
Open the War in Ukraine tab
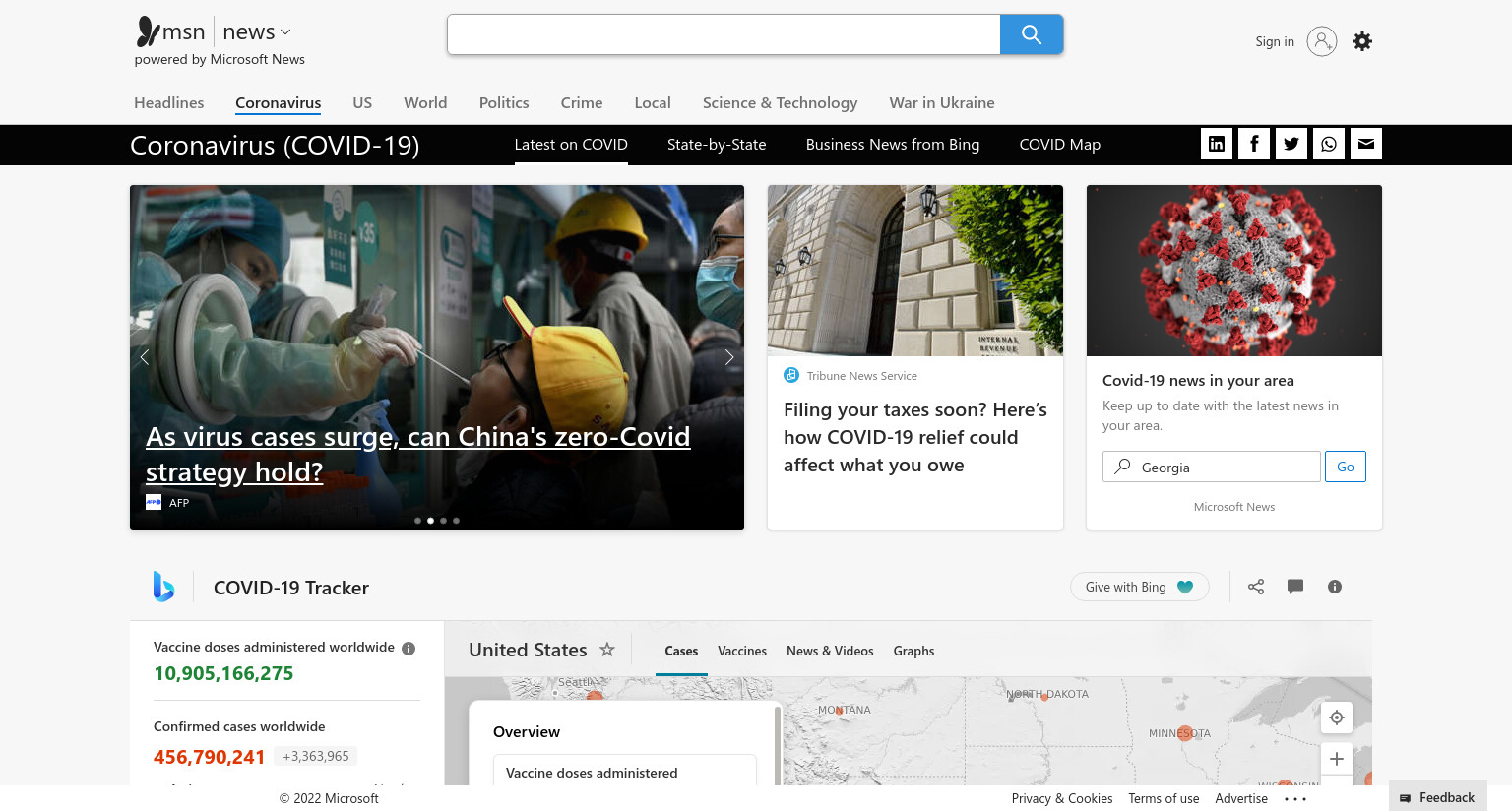pyautogui.click(x=942, y=102)
